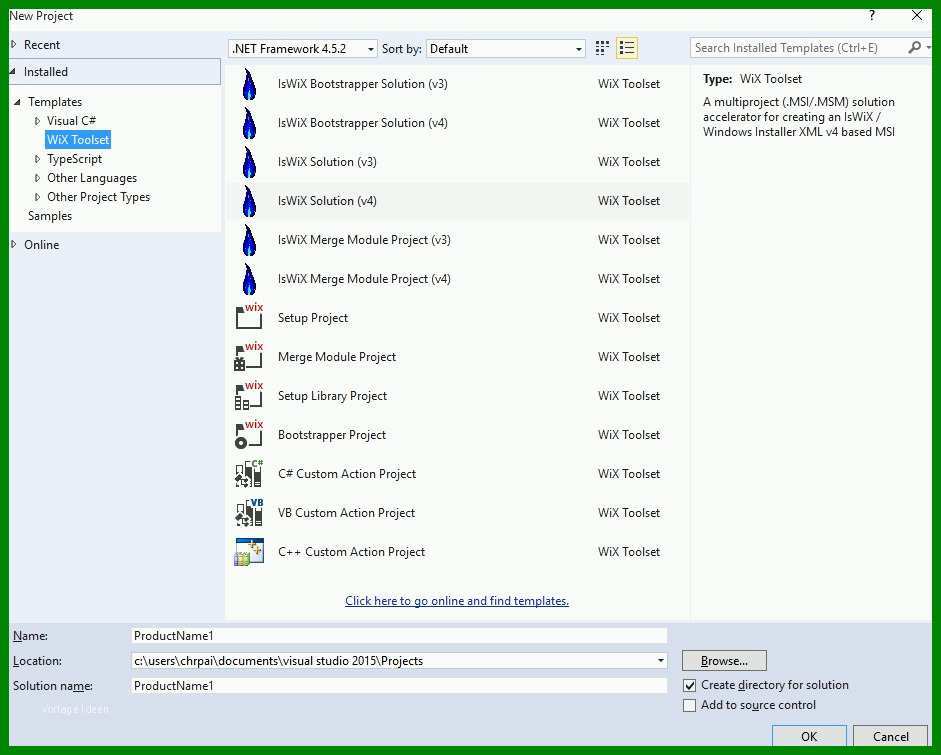Click the go online and find templates link
The width and height of the screenshot is (941, 755).
click(x=457, y=601)
